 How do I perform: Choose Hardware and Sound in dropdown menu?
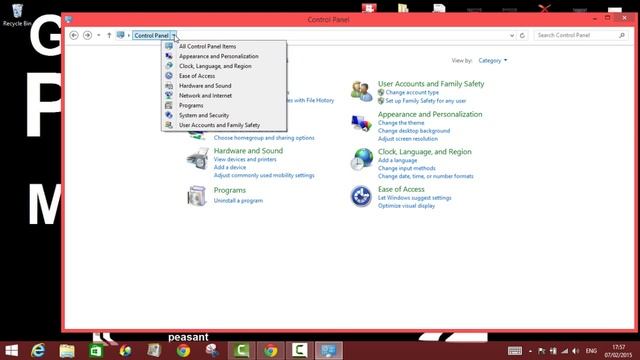tap(224, 86)
